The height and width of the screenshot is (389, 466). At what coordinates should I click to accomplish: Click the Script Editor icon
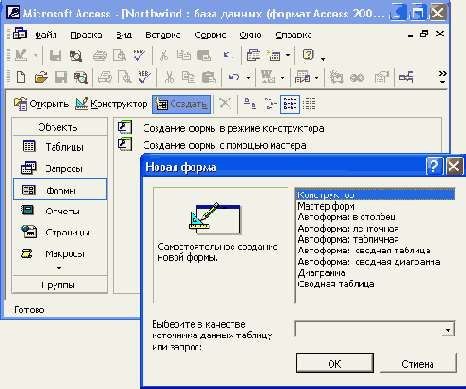(x=357, y=78)
